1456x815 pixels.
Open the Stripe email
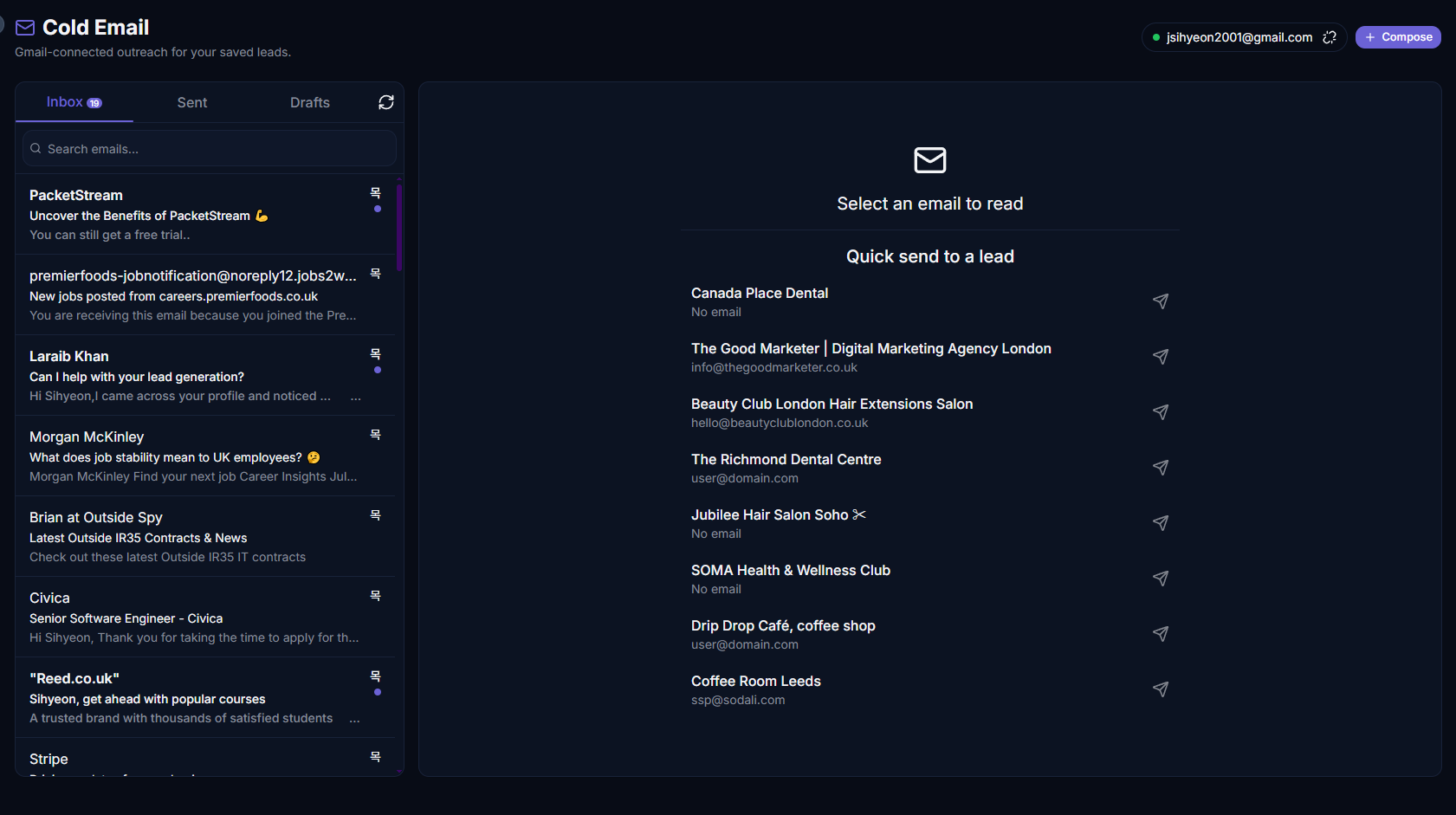(205, 758)
